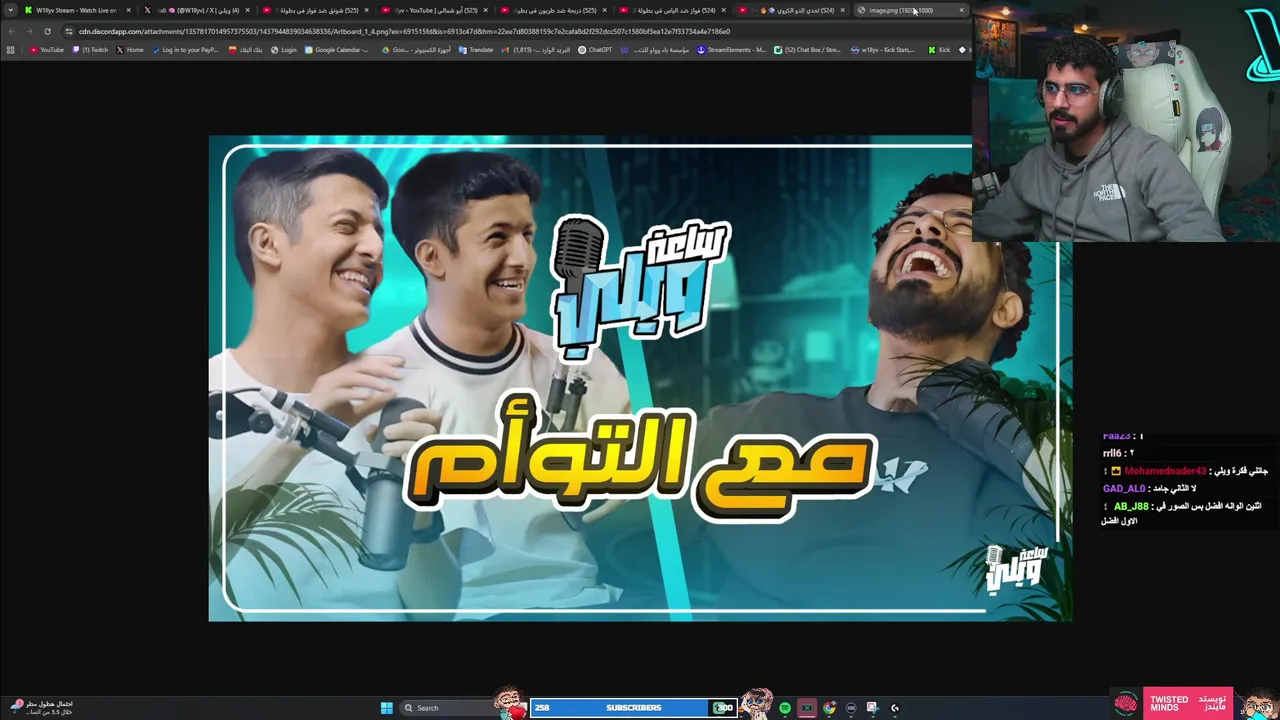Open the Log in to your PayPal bookmark

[186, 49]
